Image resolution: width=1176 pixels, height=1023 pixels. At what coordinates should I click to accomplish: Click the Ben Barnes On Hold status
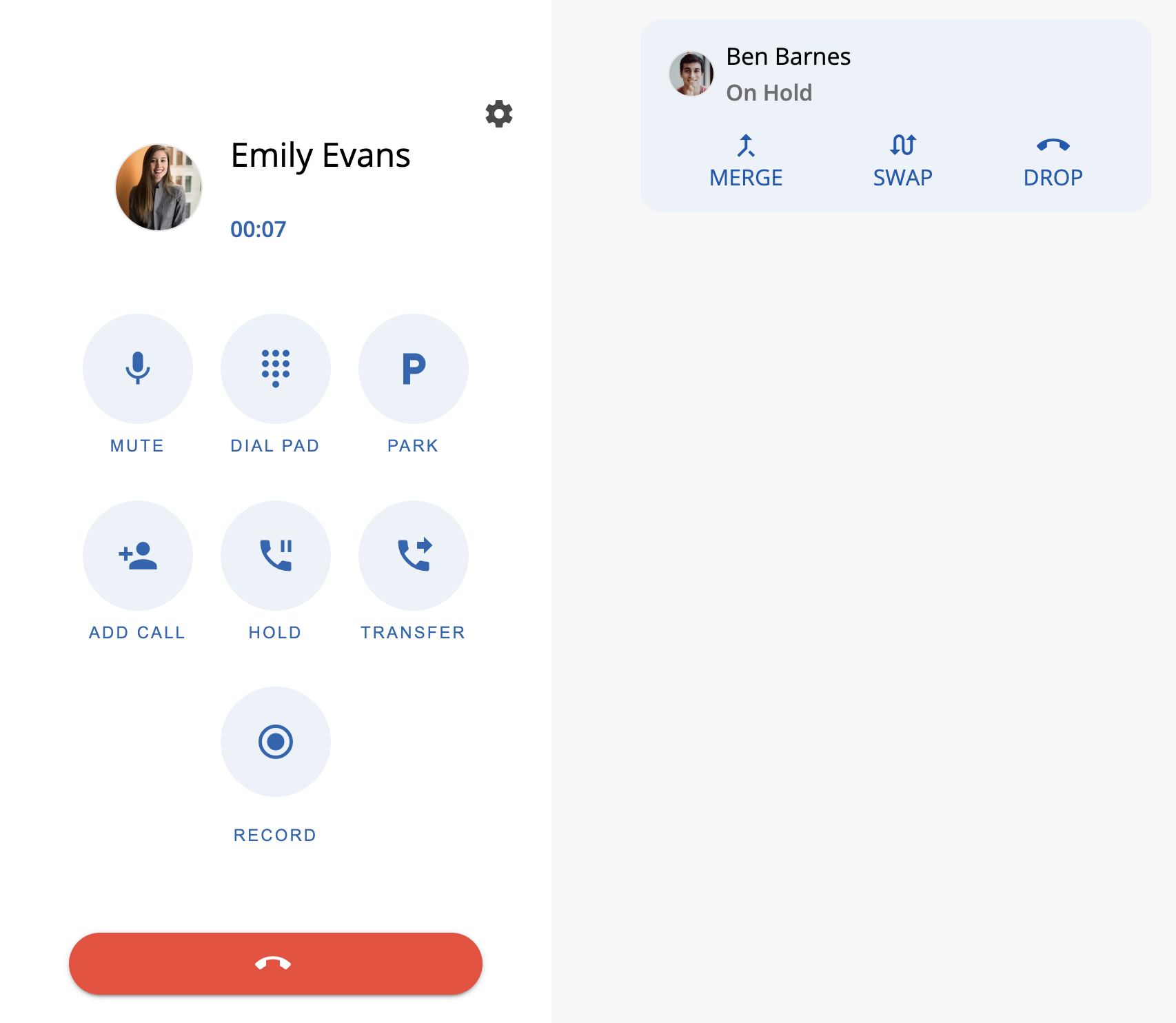pos(769,92)
